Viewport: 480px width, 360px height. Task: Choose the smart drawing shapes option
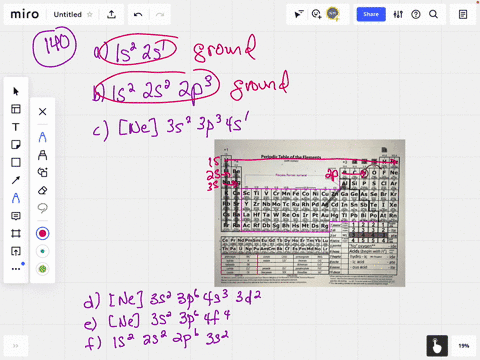point(42,172)
